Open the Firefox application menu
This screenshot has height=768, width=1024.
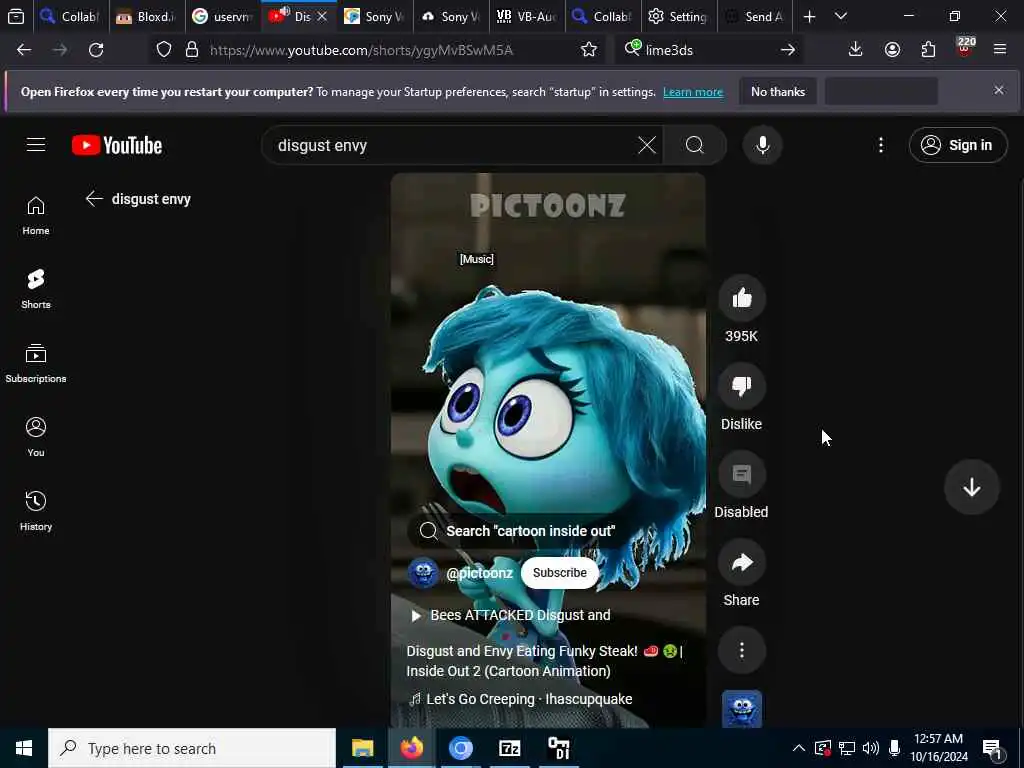[1000, 50]
